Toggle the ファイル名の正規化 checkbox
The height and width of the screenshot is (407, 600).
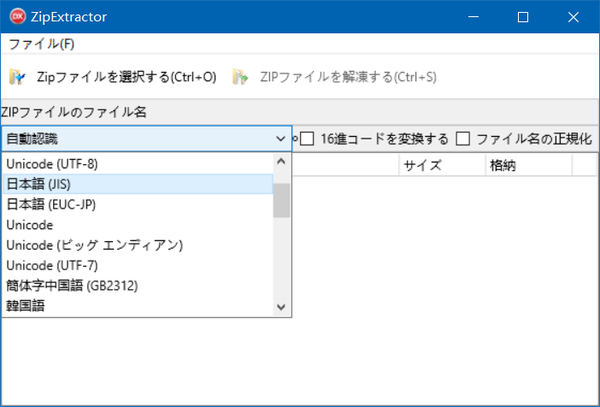coord(463,139)
